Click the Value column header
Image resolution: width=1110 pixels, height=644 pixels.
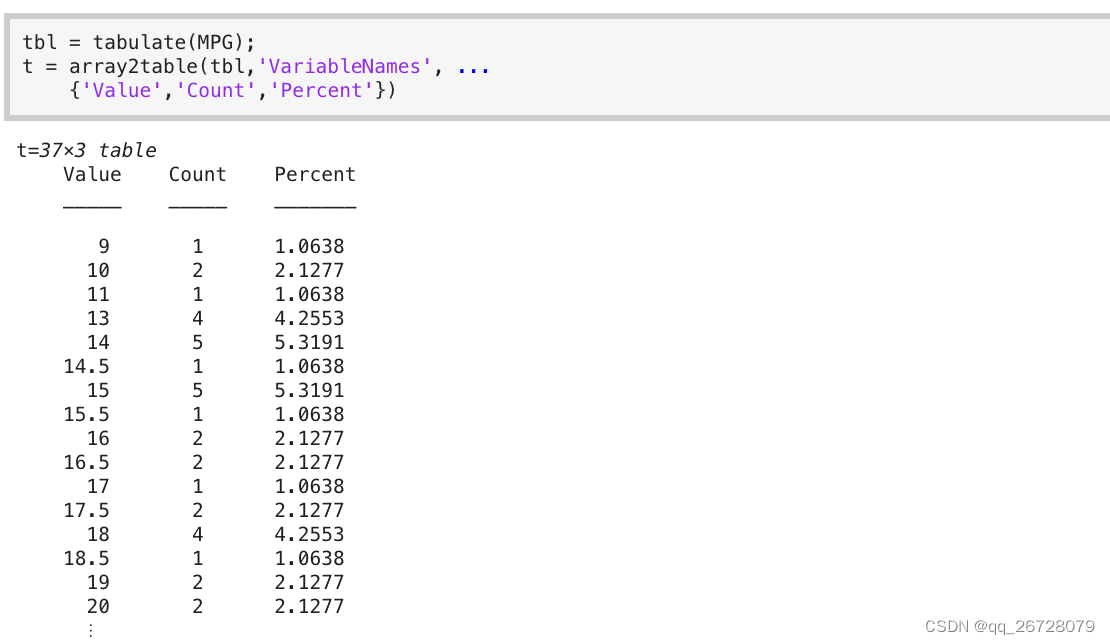(92, 174)
